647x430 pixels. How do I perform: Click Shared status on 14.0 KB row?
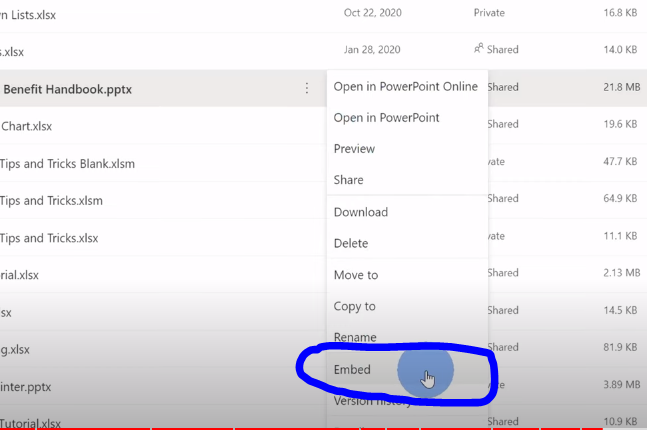click(503, 50)
